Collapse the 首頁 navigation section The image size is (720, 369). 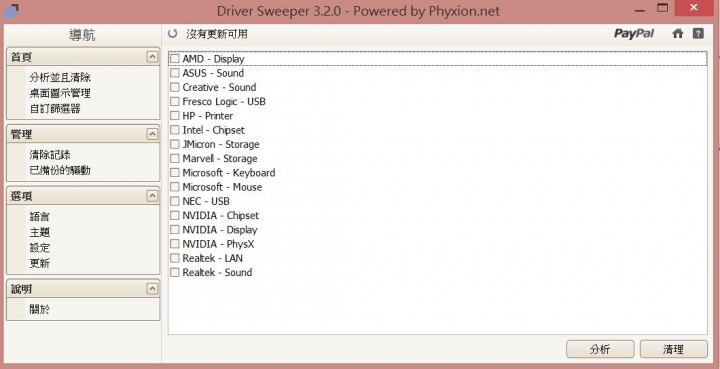152,56
